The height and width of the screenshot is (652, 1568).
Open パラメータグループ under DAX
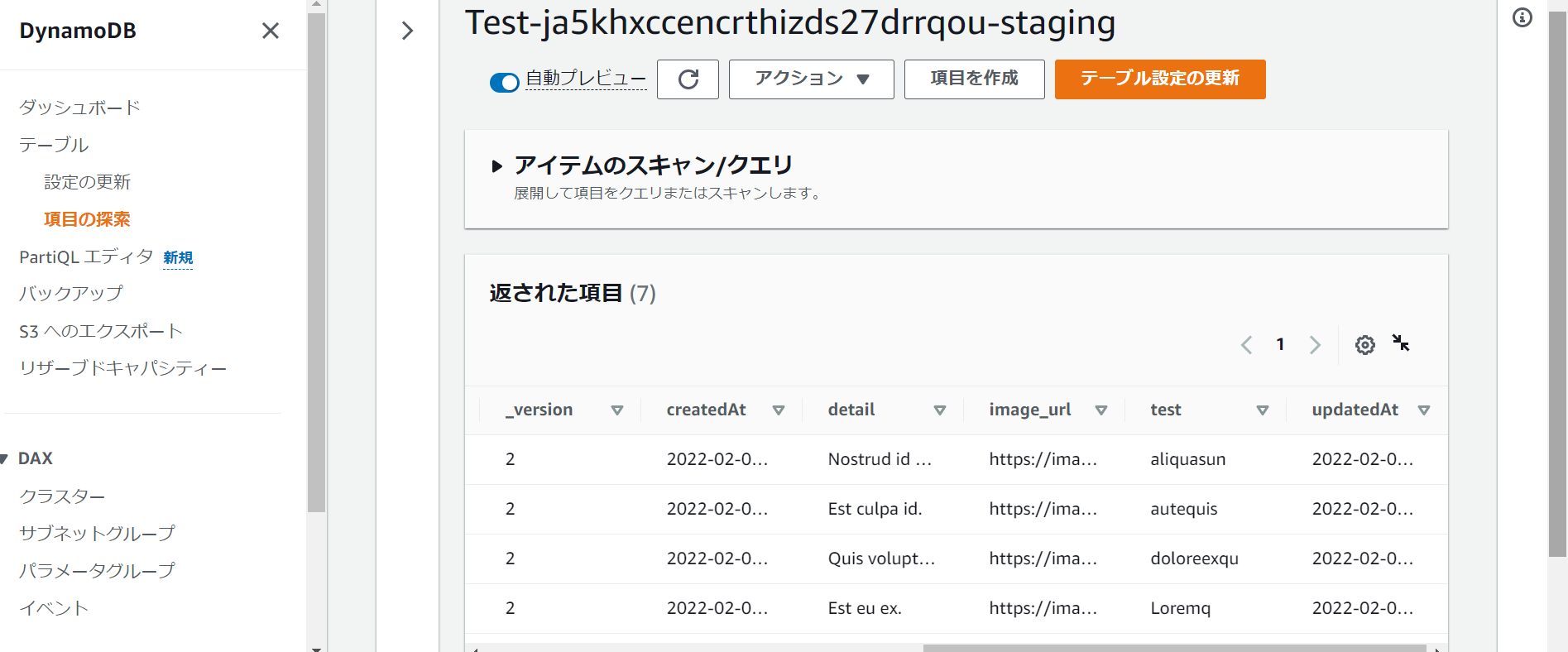point(97,571)
